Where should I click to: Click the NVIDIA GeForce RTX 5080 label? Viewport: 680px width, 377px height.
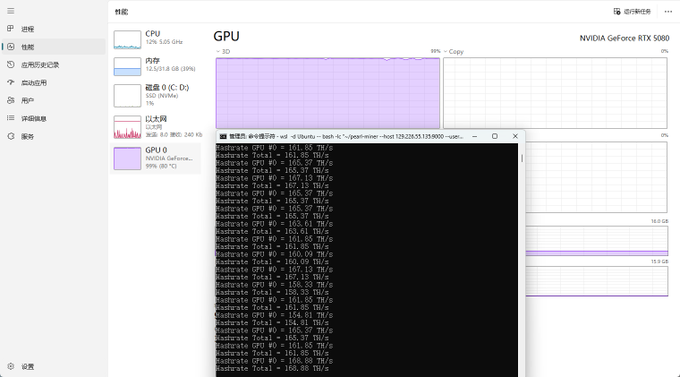624,38
